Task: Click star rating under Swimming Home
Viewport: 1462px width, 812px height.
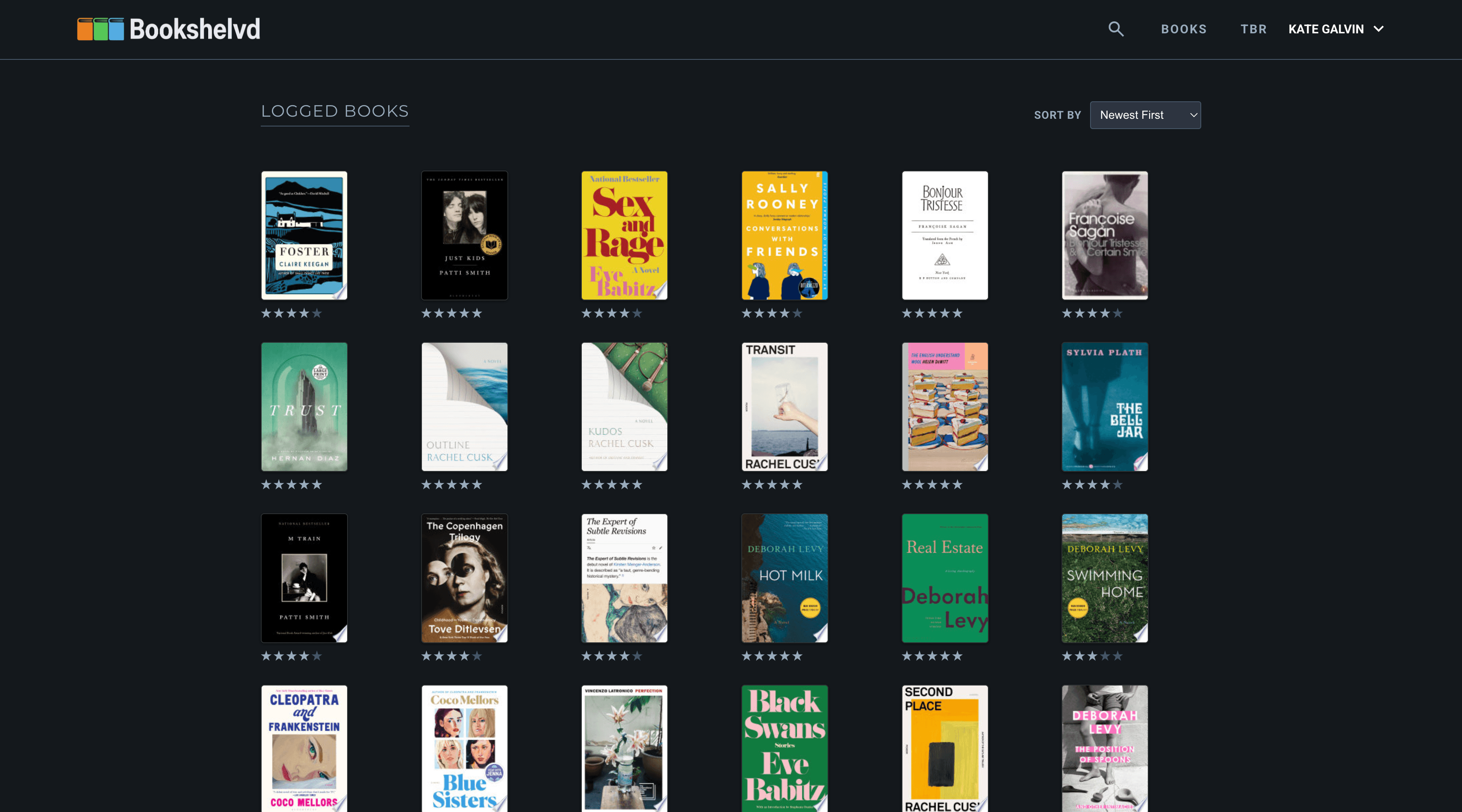Action: (1093, 656)
